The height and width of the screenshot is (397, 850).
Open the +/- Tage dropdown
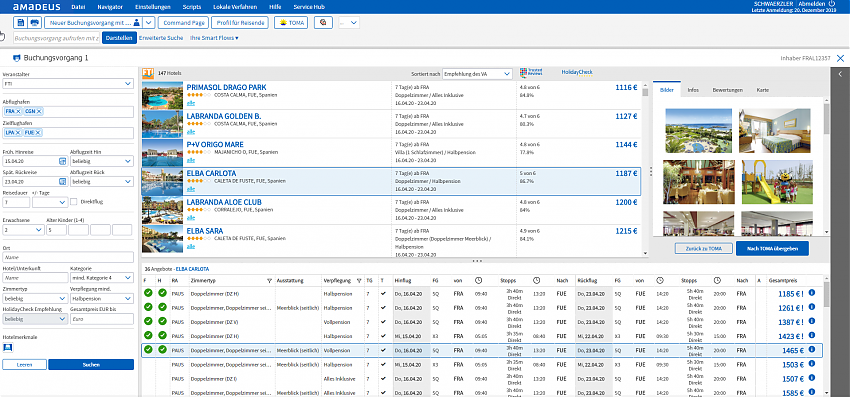click(49, 202)
